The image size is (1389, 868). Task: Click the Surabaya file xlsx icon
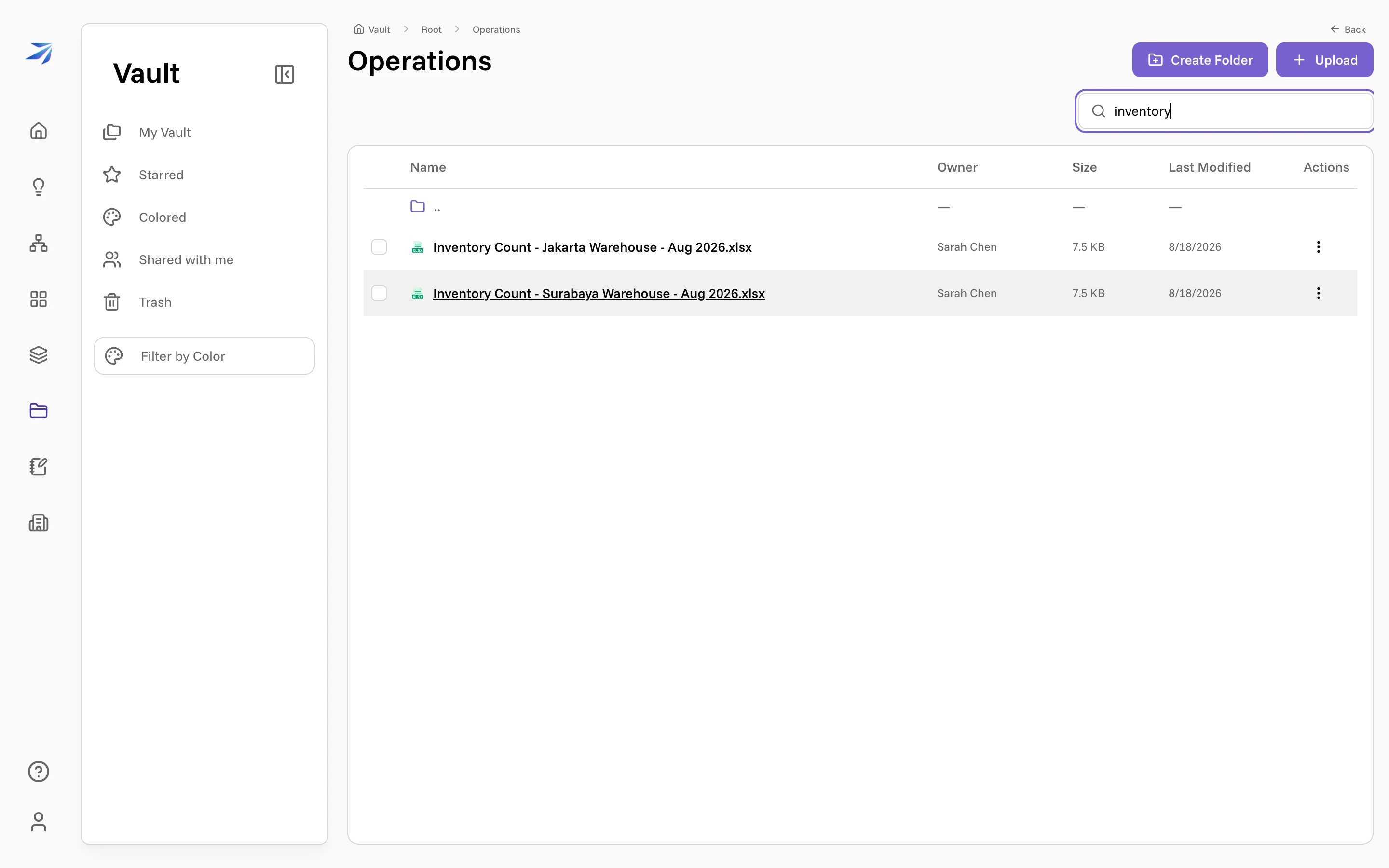418,293
